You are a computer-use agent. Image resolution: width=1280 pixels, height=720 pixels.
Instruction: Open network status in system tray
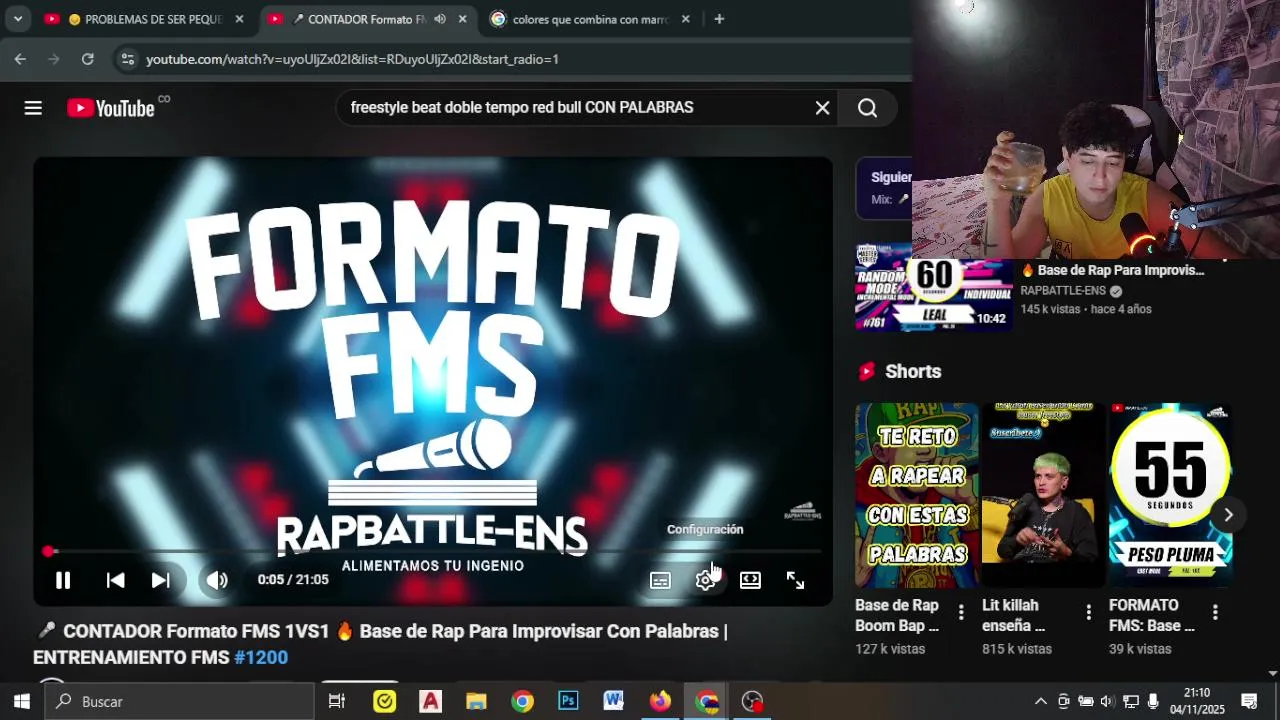(1131, 701)
